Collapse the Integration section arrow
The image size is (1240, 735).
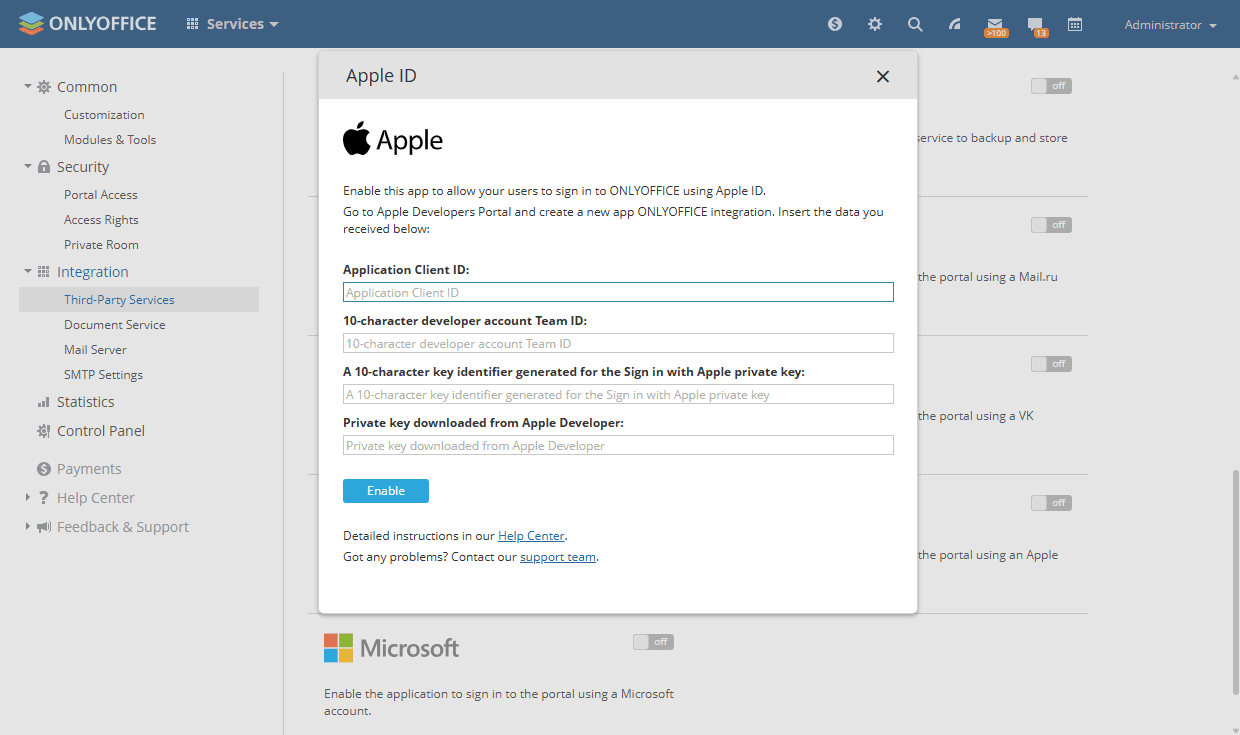pos(28,272)
